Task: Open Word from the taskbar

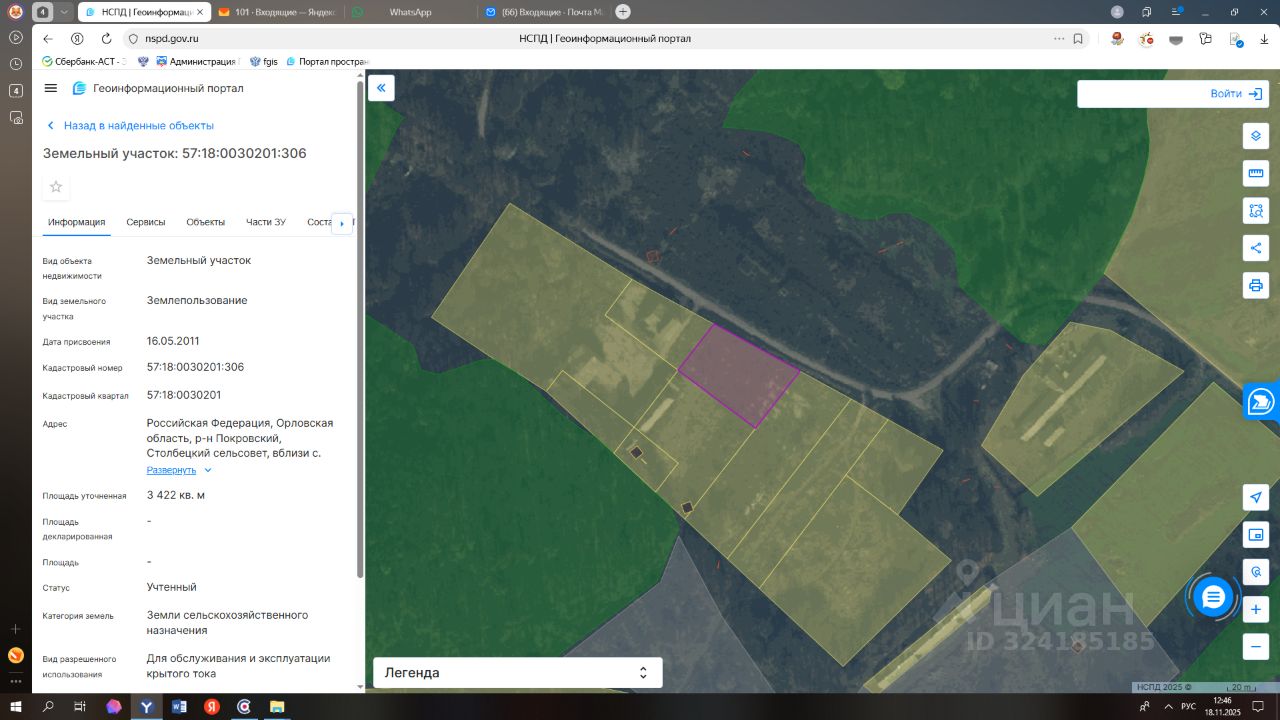Action: pyautogui.click(x=179, y=706)
